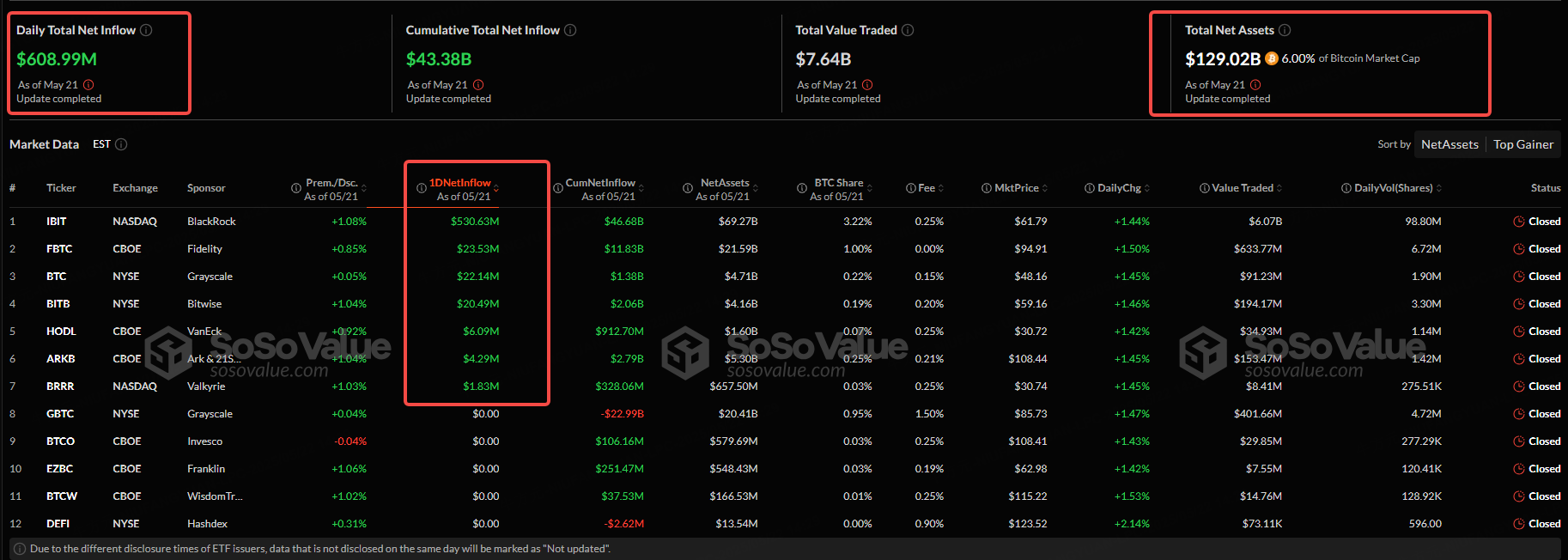
Task: Click info icon beside Fee header
Action: point(911,188)
